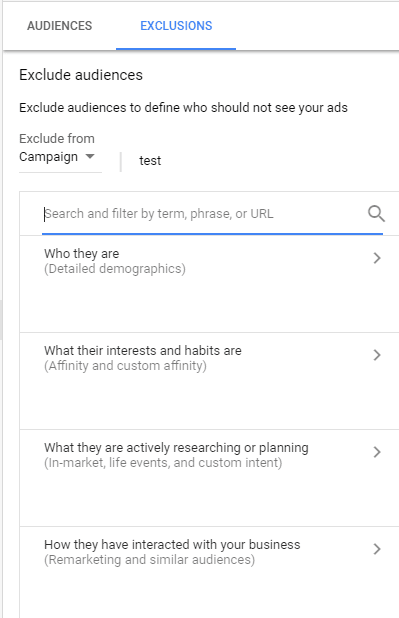Expand the "Who they are" chevron
Image resolution: width=399 pixels, height=618 pixels.
coord(377,258)
